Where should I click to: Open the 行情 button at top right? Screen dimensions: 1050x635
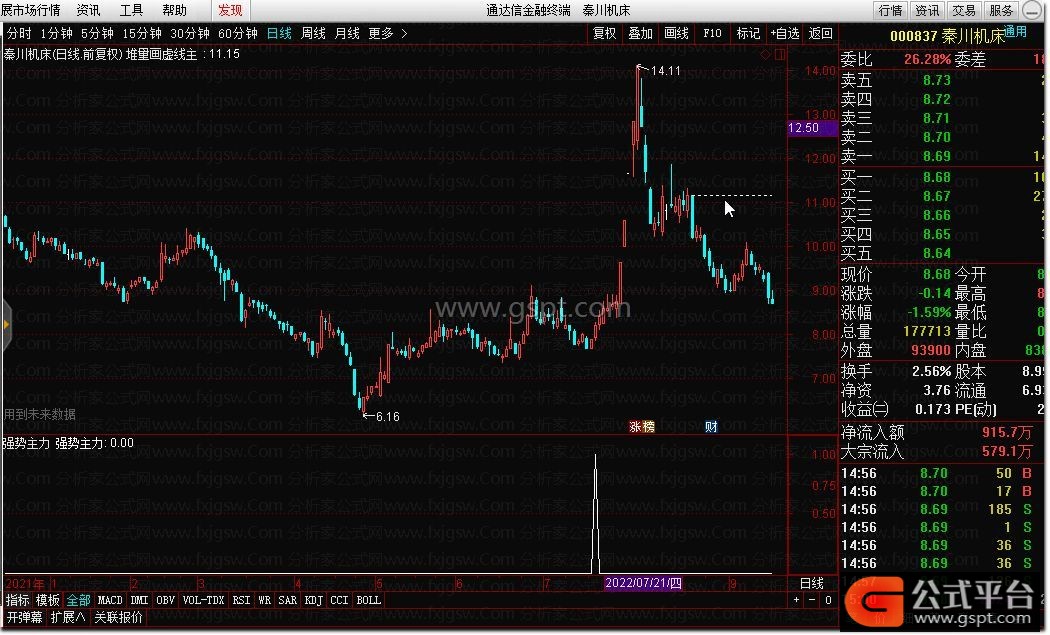tap(891, 10)
